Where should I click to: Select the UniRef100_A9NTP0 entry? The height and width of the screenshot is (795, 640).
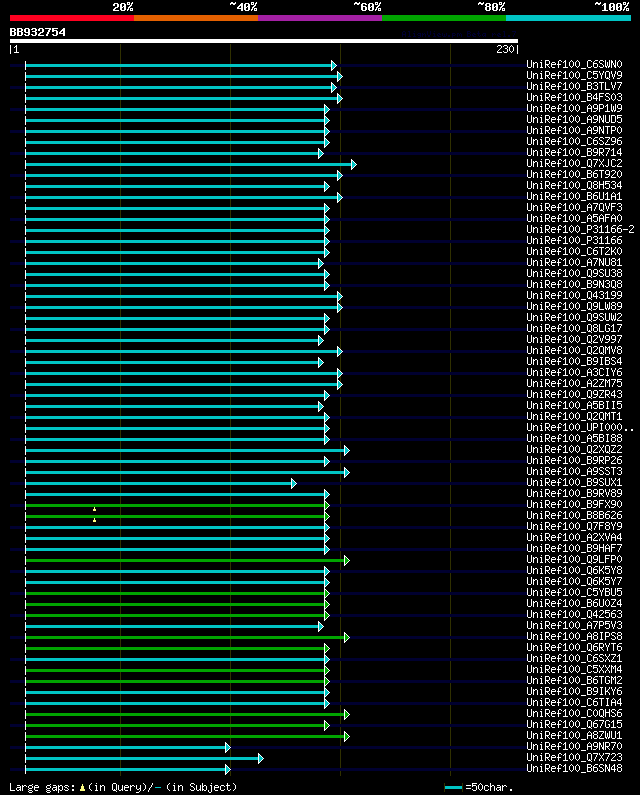pos(574,130)
